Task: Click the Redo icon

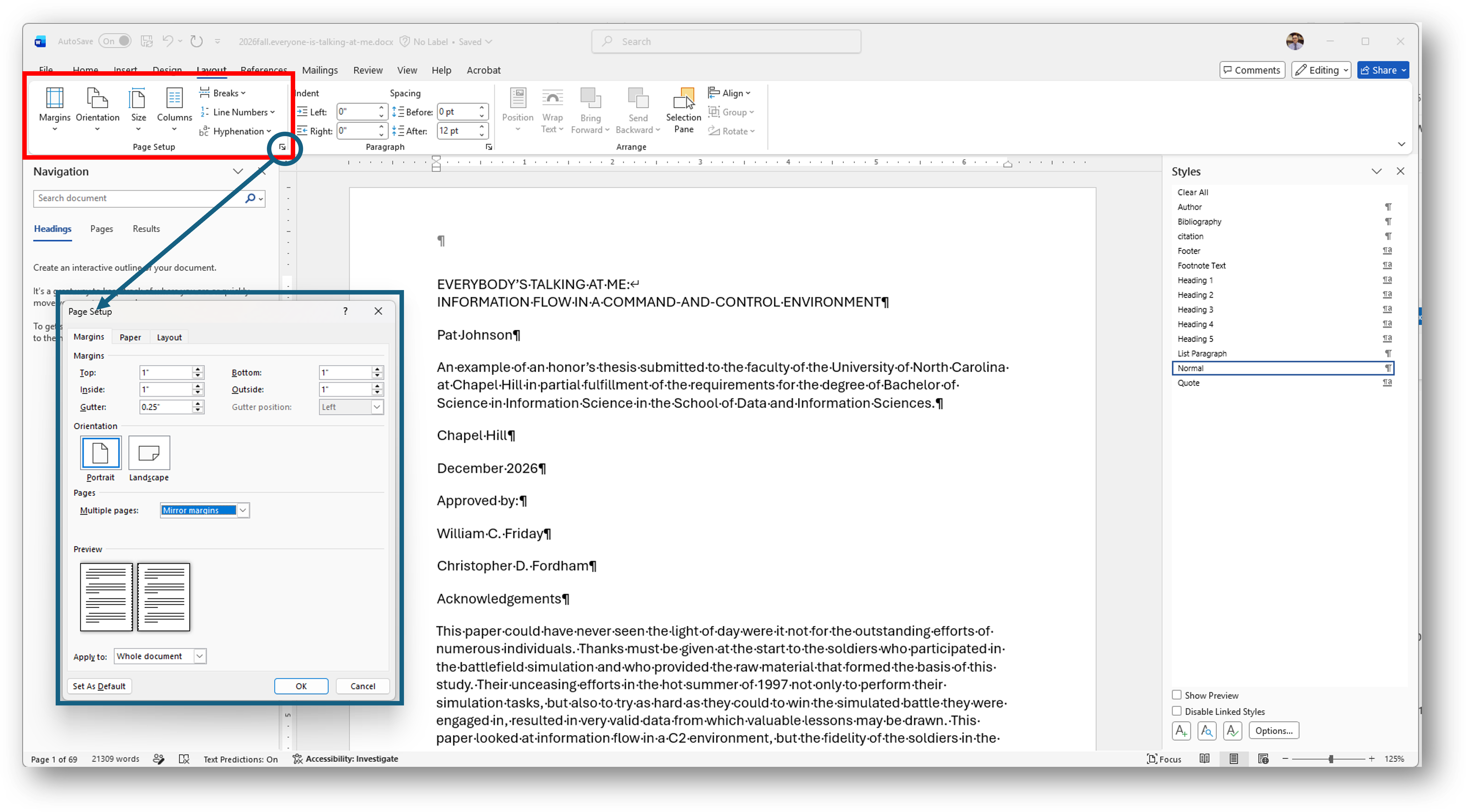Action: click(x=197, y=41)
